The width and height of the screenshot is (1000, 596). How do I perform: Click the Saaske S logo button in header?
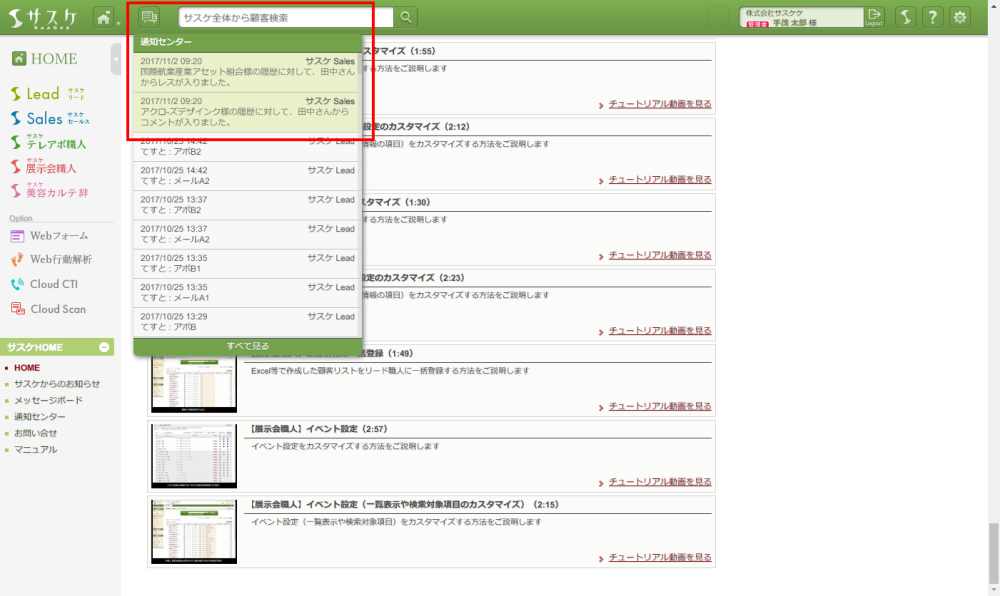[904, 17]
